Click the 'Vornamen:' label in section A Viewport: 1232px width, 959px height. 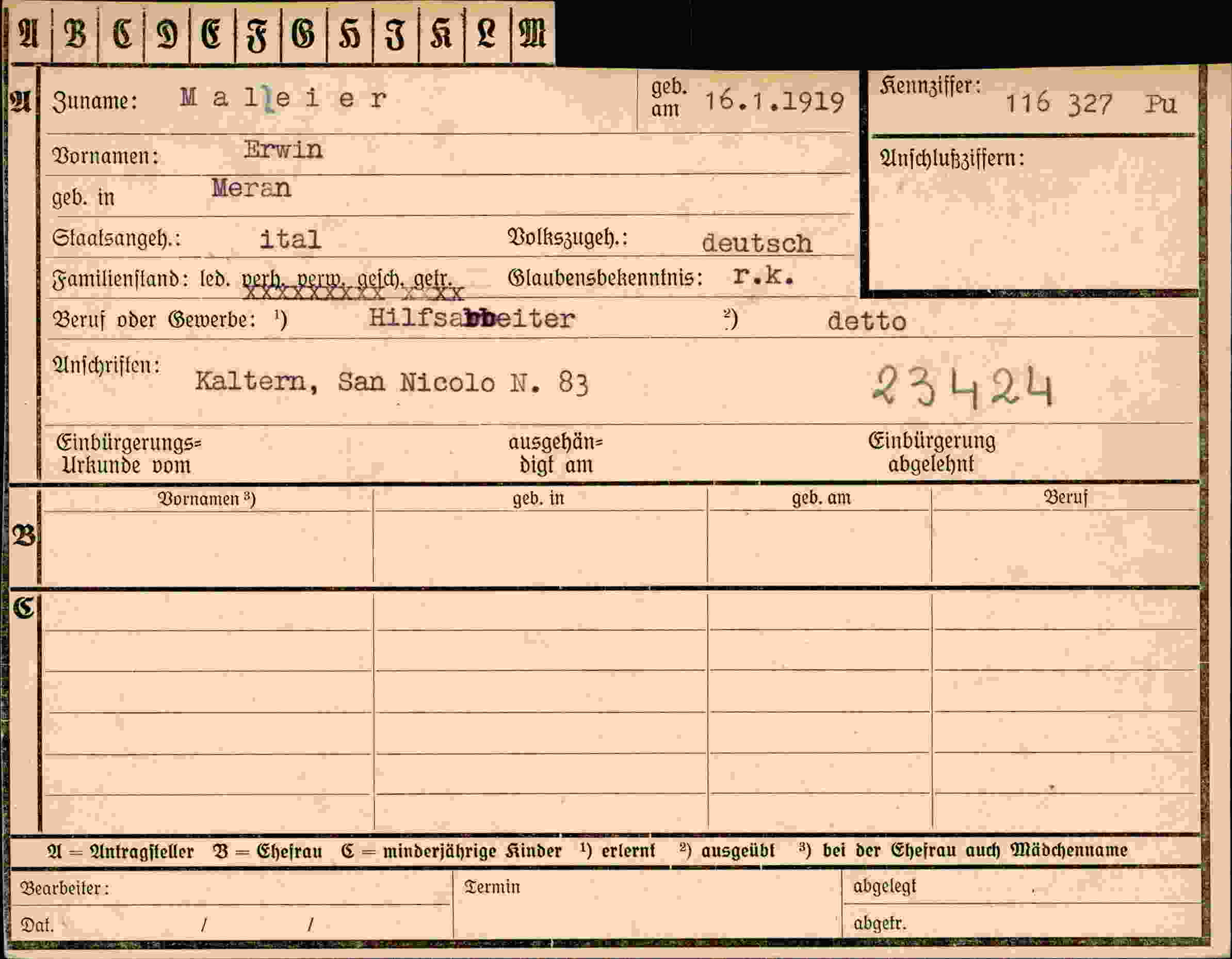[105, 156]
